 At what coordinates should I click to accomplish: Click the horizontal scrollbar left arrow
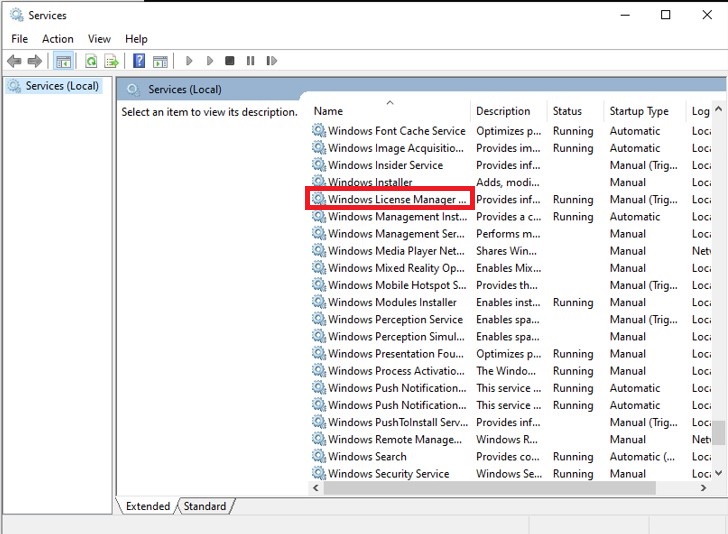(316, 488)
